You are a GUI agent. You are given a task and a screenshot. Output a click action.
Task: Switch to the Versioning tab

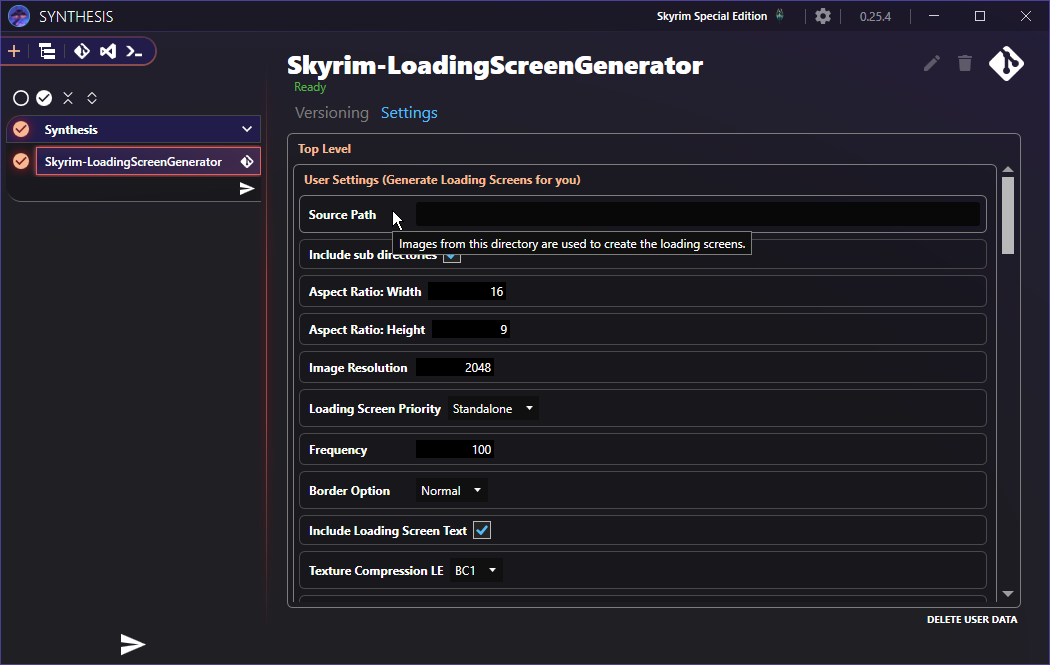331,113
